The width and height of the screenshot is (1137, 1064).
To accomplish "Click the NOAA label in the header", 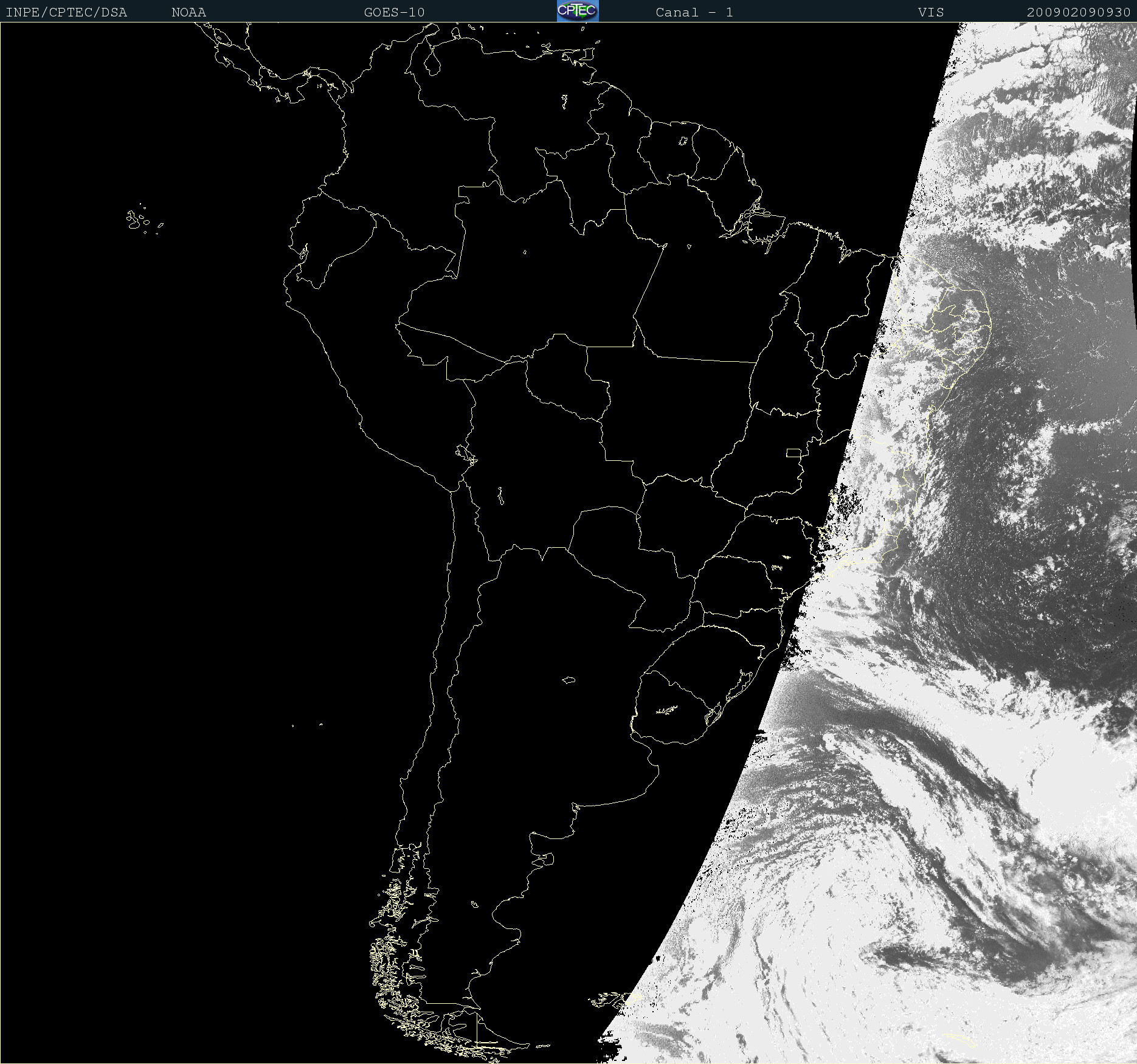I will tap(189, 12).
